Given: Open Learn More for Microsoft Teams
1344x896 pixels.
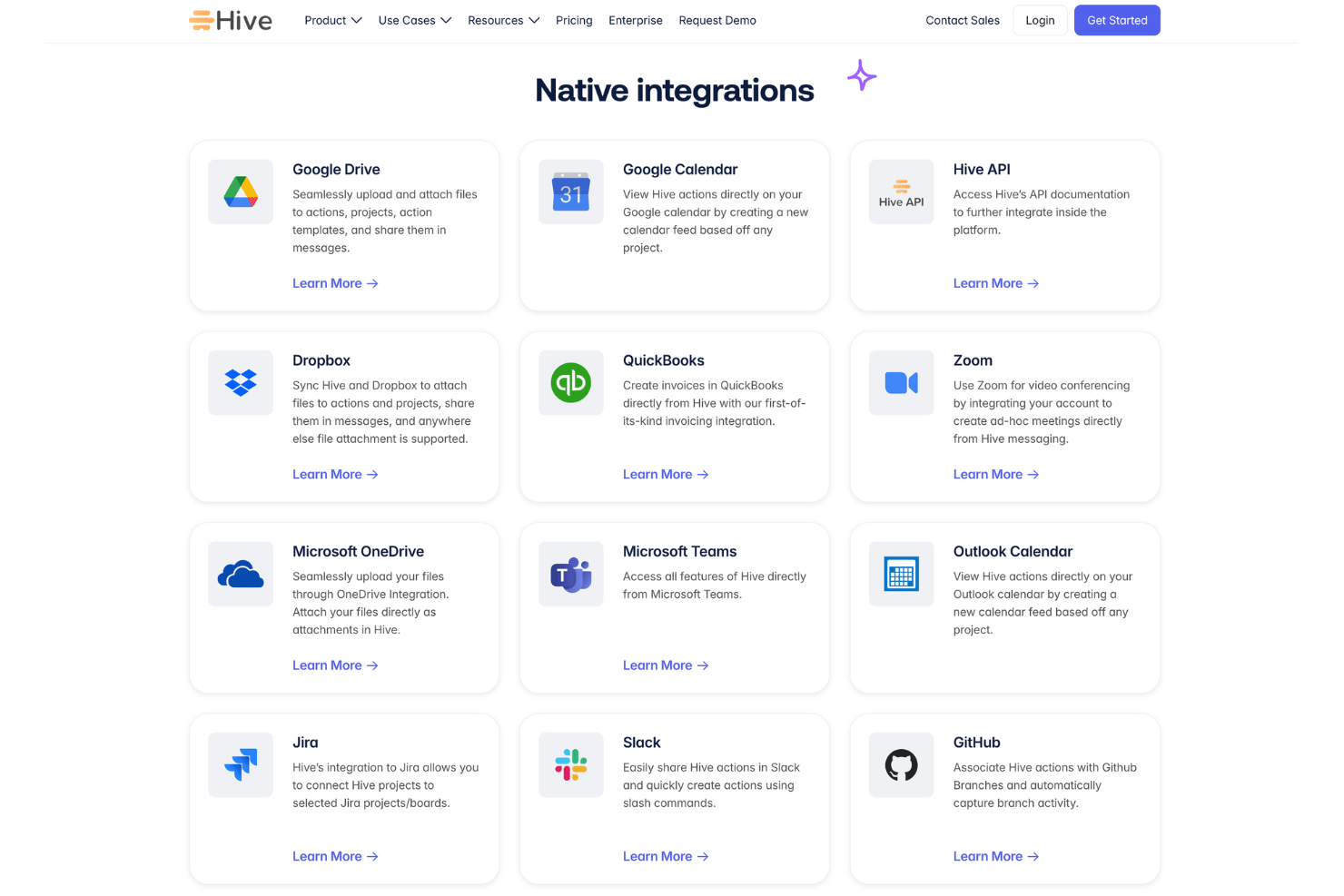Looking at the screenshot, I should 666,665.
